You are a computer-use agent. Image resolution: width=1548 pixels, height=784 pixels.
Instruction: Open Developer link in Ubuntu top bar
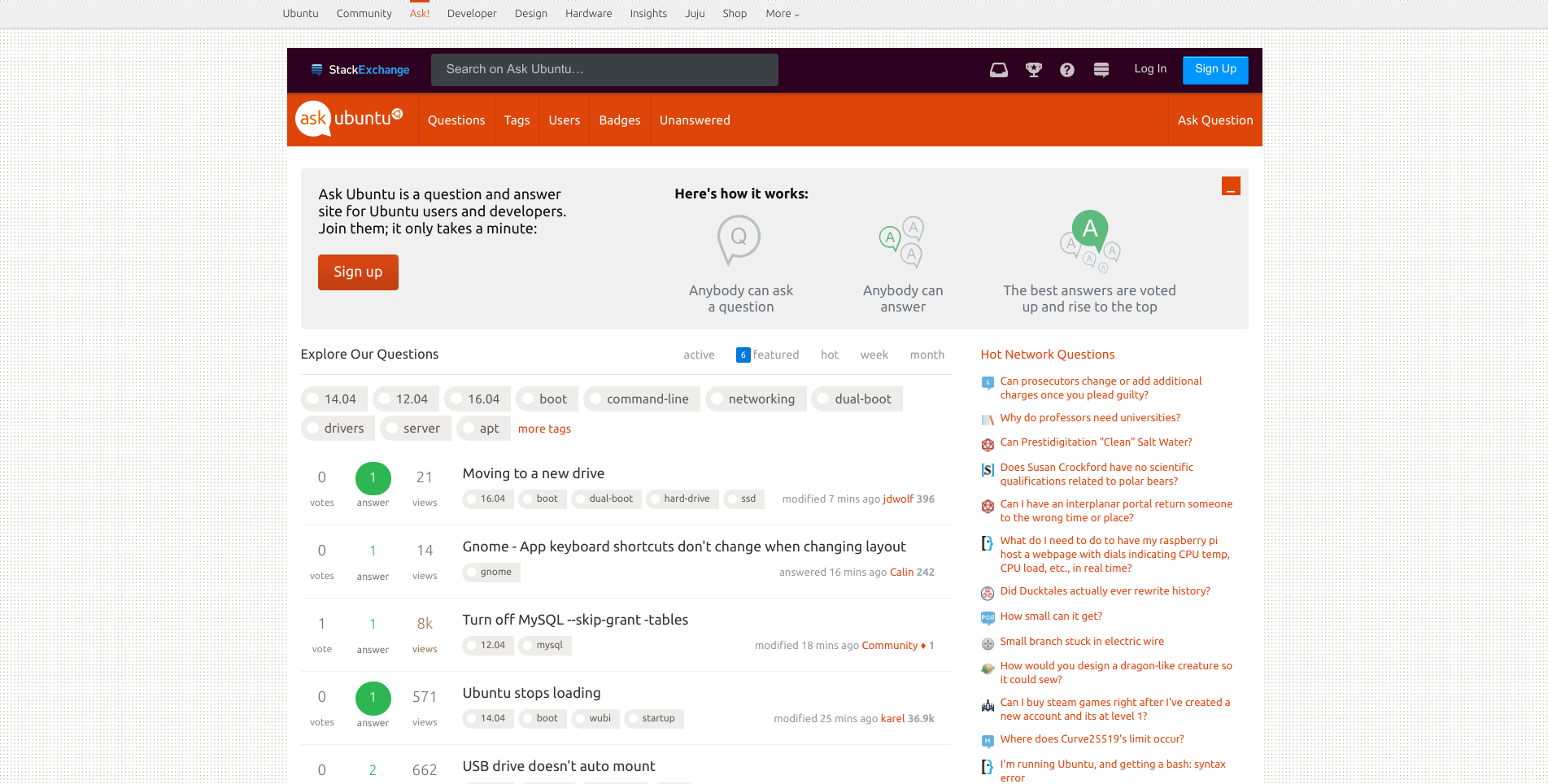click(x=472, y=14)
